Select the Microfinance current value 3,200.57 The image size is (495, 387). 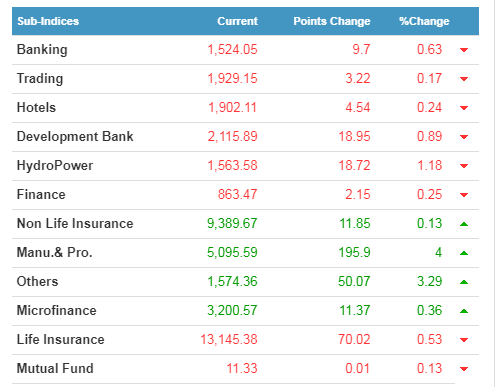tap(232, 311)
